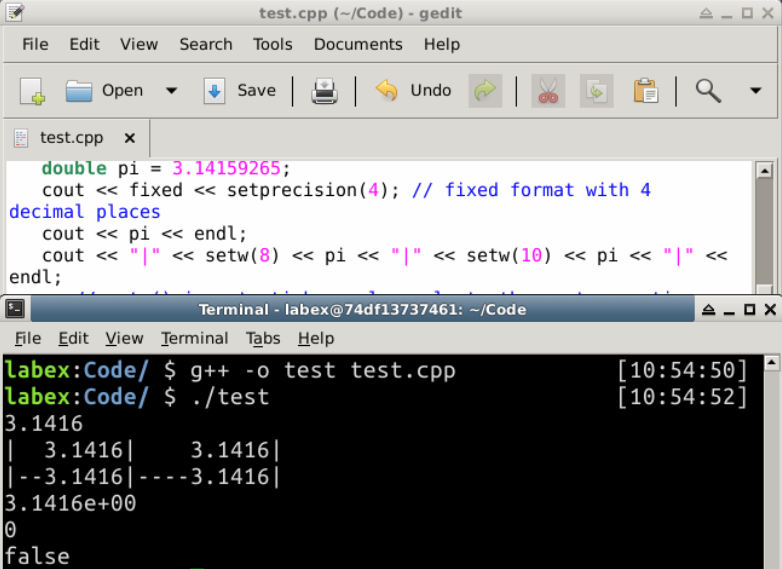Click the Terminal title bar icon
Screen dimensions: 782x569
[x=14, y=309]
